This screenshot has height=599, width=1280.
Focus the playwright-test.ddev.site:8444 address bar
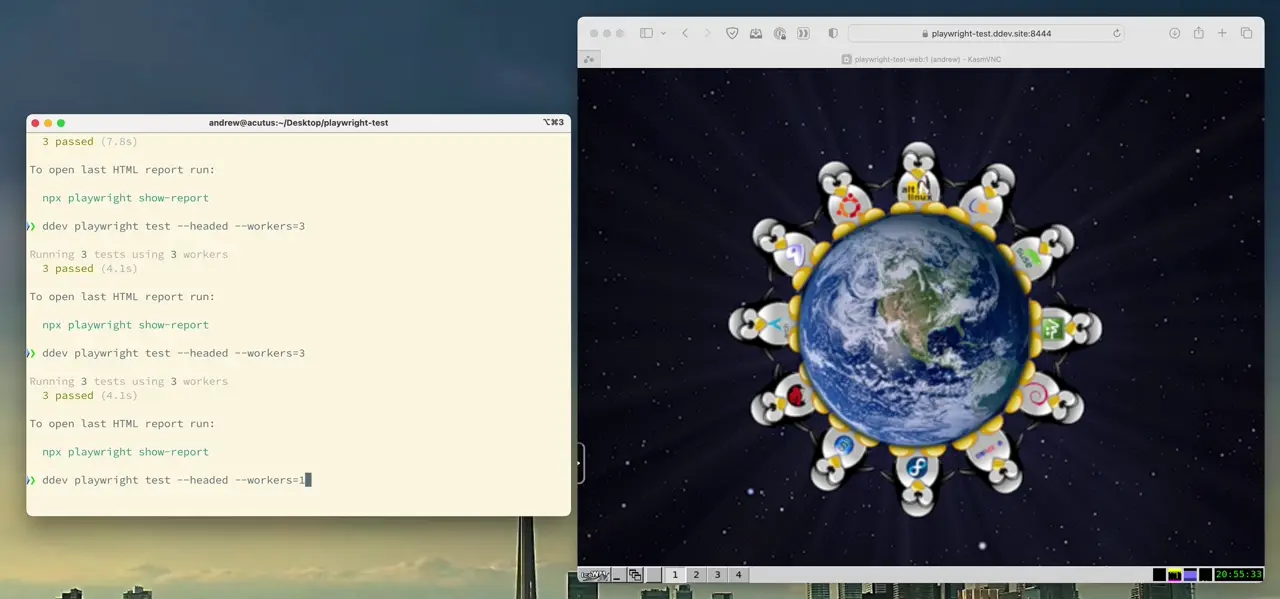pos(985,33)
